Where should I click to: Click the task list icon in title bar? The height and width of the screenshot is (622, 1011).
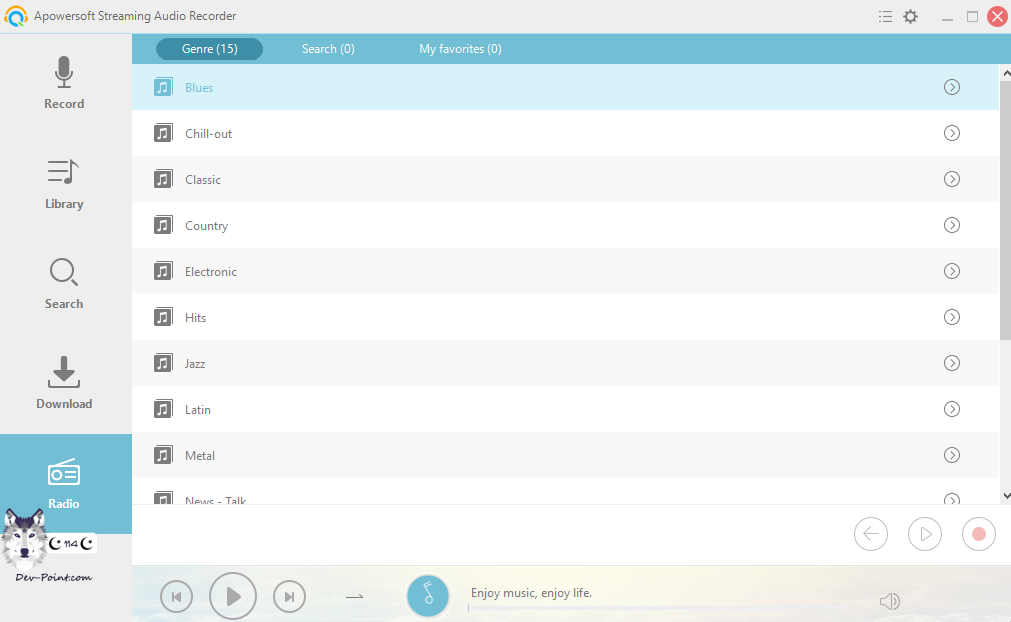coord(885,17)
